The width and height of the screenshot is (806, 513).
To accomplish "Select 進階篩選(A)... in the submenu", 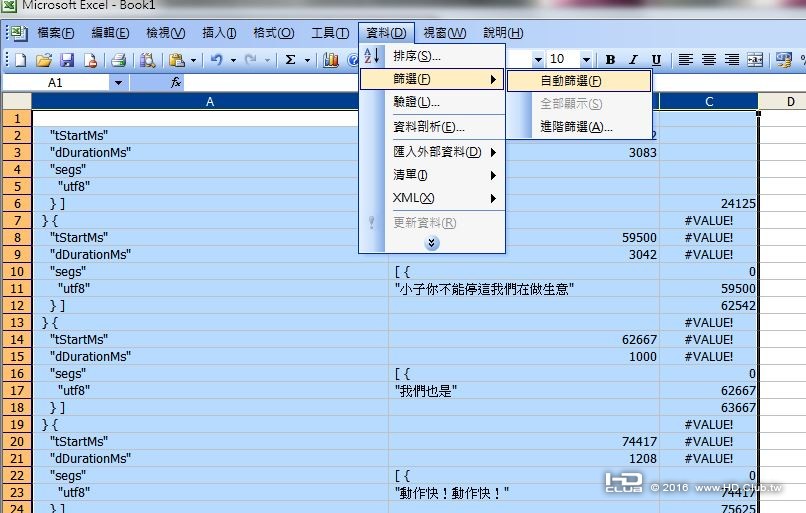I will tap(579, 126).
